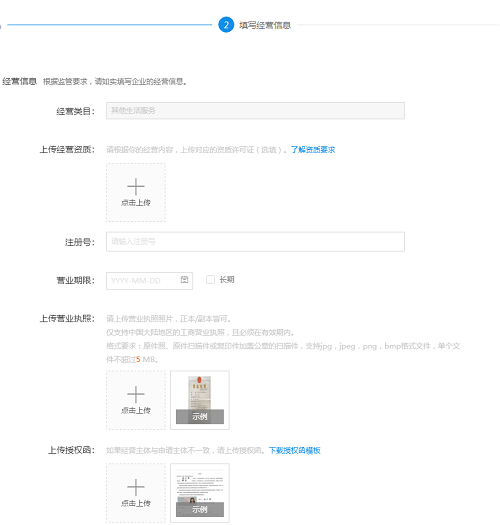Click 点击上传 text for authorization letter
The width and height of the screenshot is (500, 525).
136,503
